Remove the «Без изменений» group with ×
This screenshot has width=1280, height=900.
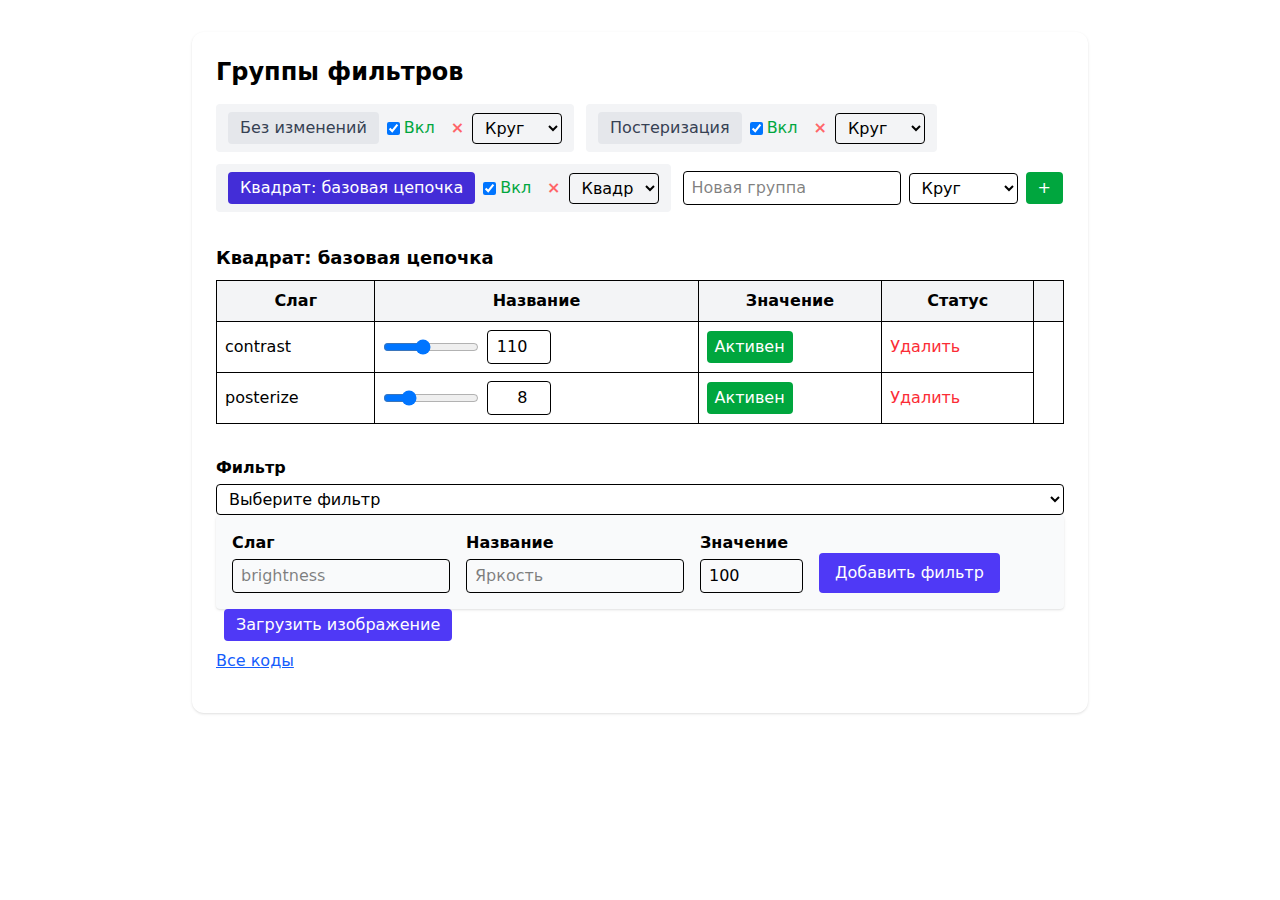click(x=457, y=128)
